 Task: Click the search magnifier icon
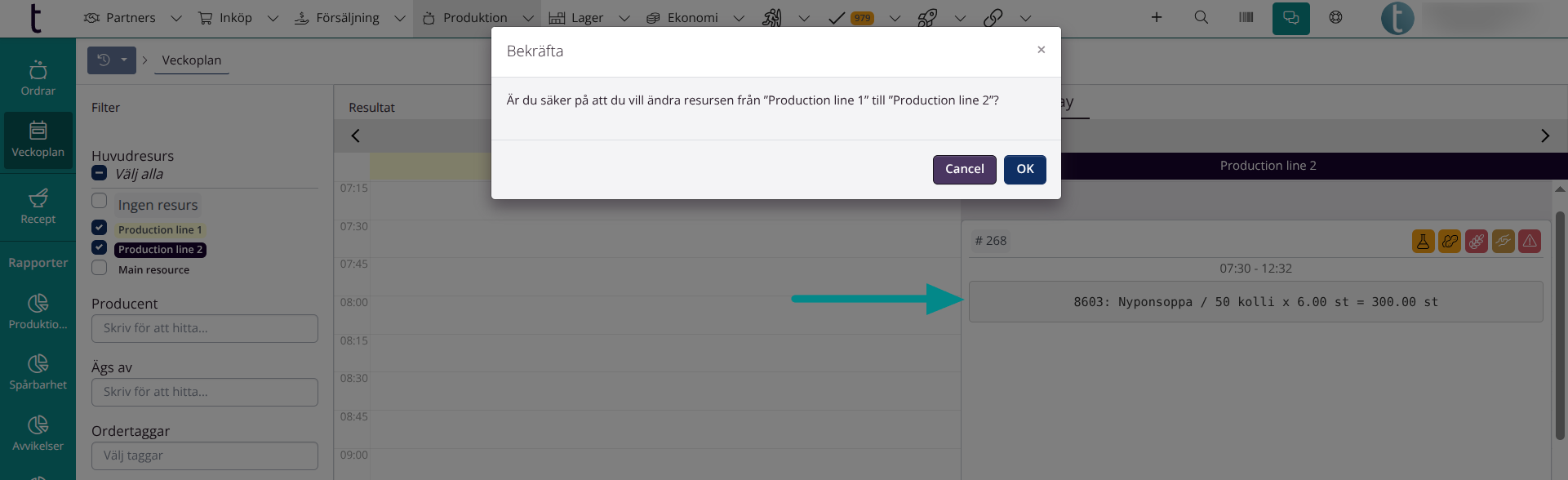point(1201,17)
